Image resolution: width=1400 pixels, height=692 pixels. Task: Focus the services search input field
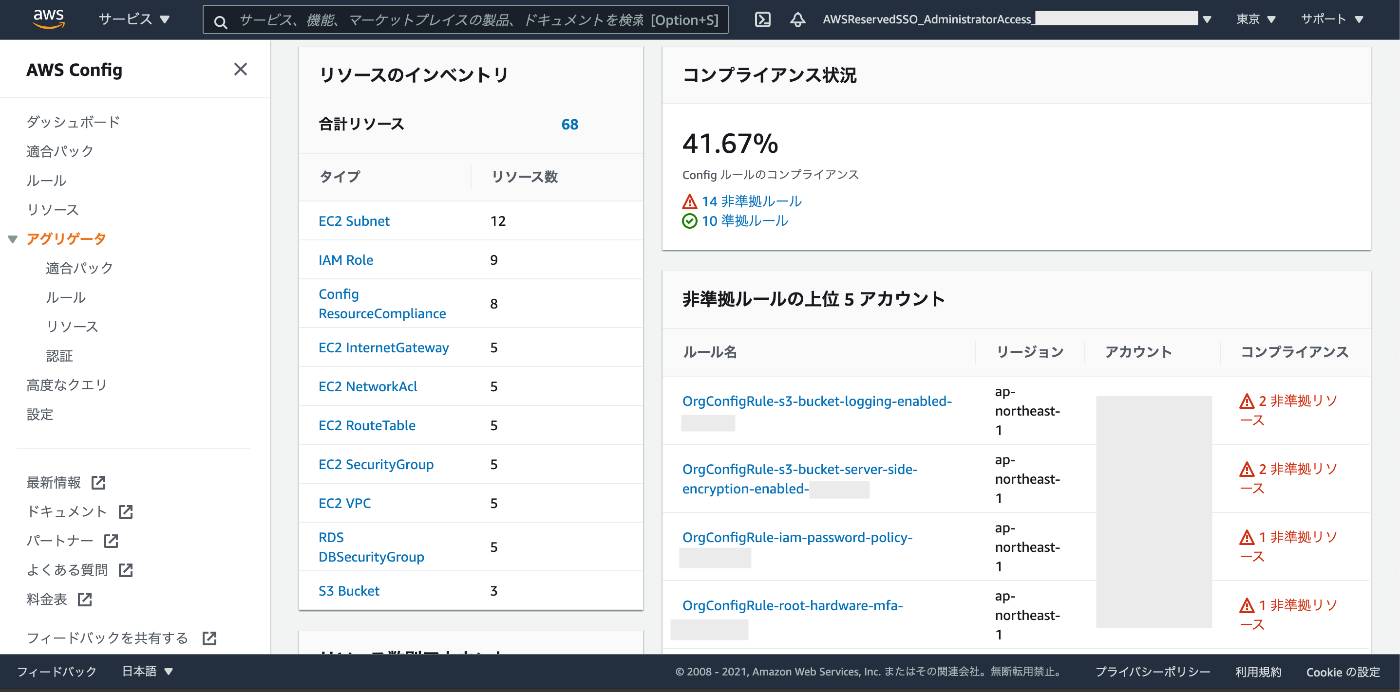[x=465, y=20]
